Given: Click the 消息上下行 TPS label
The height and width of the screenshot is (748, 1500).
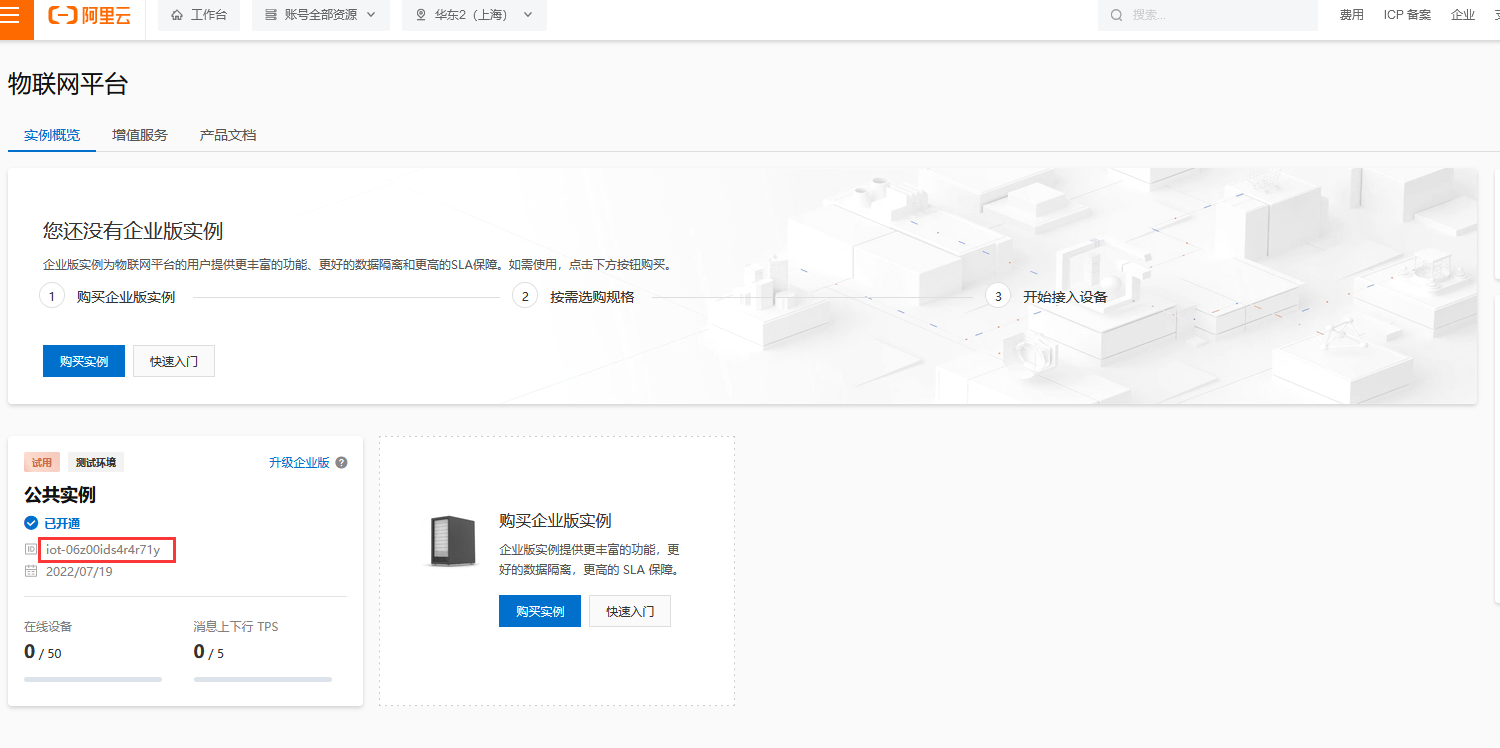Looking at the screenshot, I should click(x=236, y=627).
